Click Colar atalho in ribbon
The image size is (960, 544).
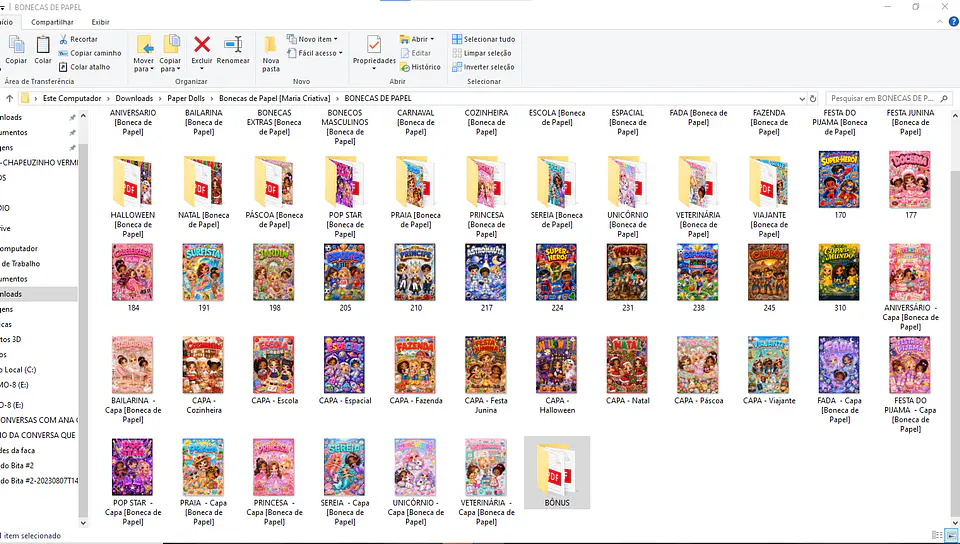84,67
